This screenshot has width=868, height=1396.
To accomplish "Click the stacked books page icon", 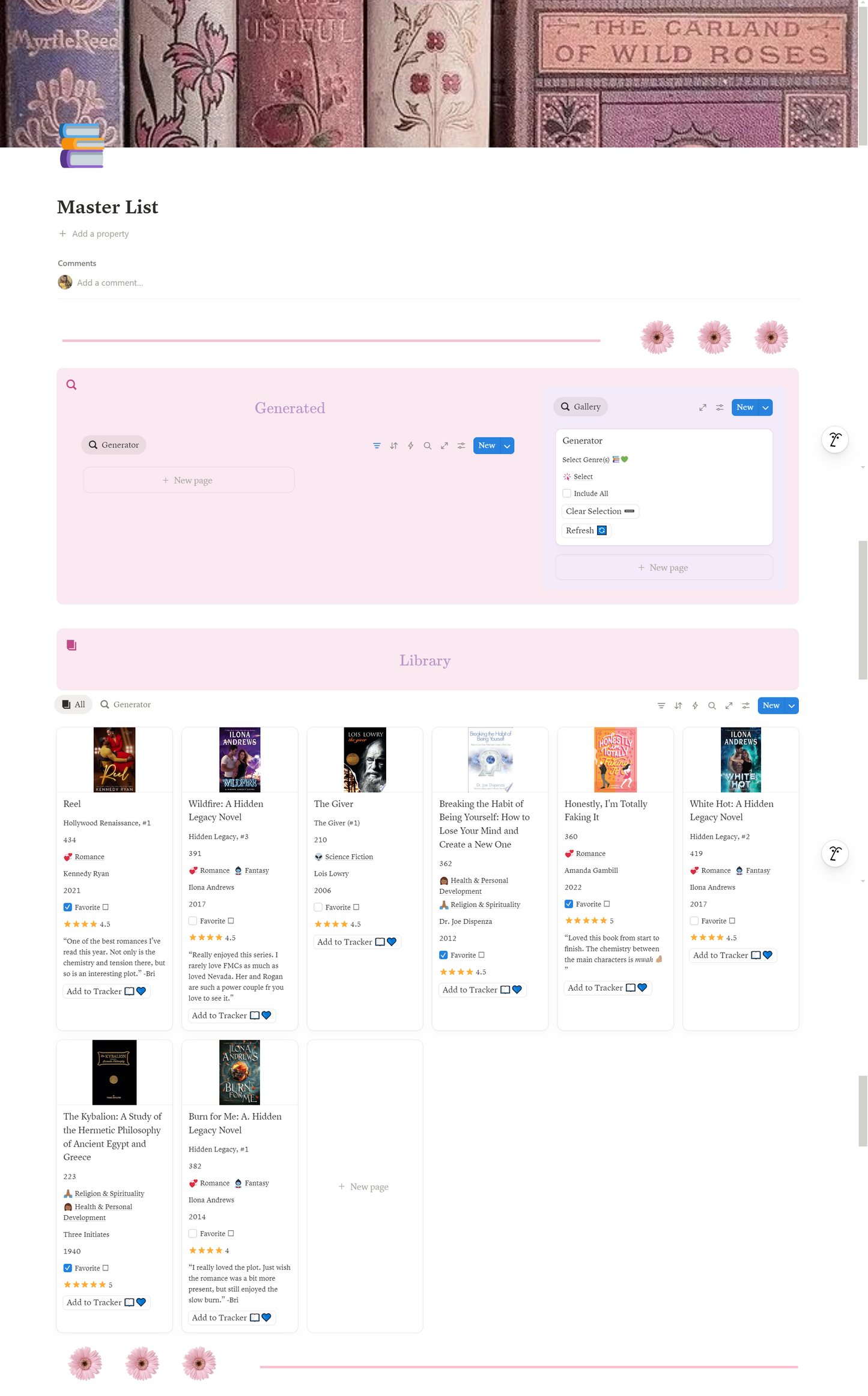I will click(x=82, y=145).
